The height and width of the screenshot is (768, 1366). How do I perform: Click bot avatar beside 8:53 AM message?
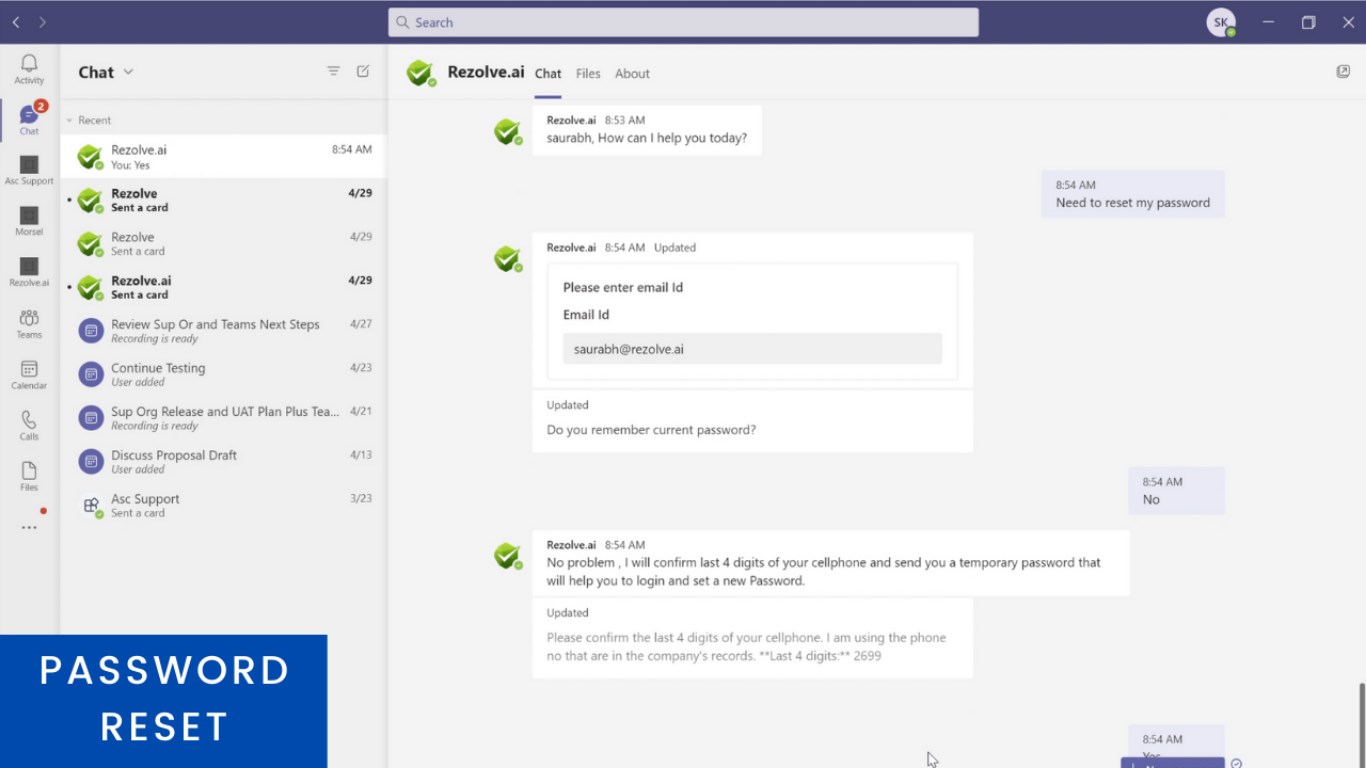(508, 131)
